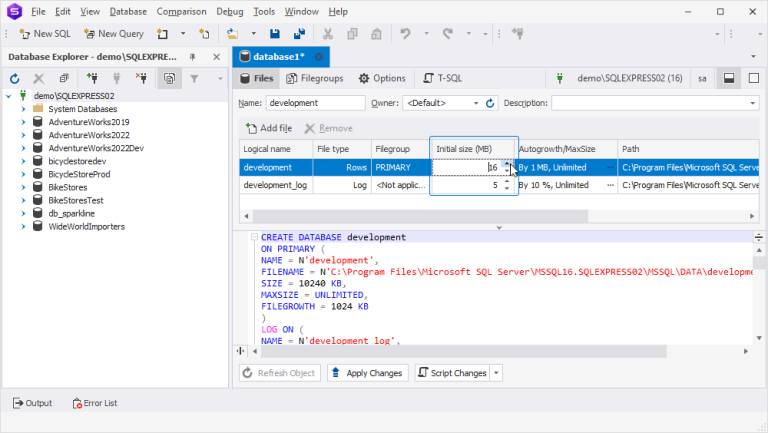
Task: Open the Database menu
Action: (128, 11)
